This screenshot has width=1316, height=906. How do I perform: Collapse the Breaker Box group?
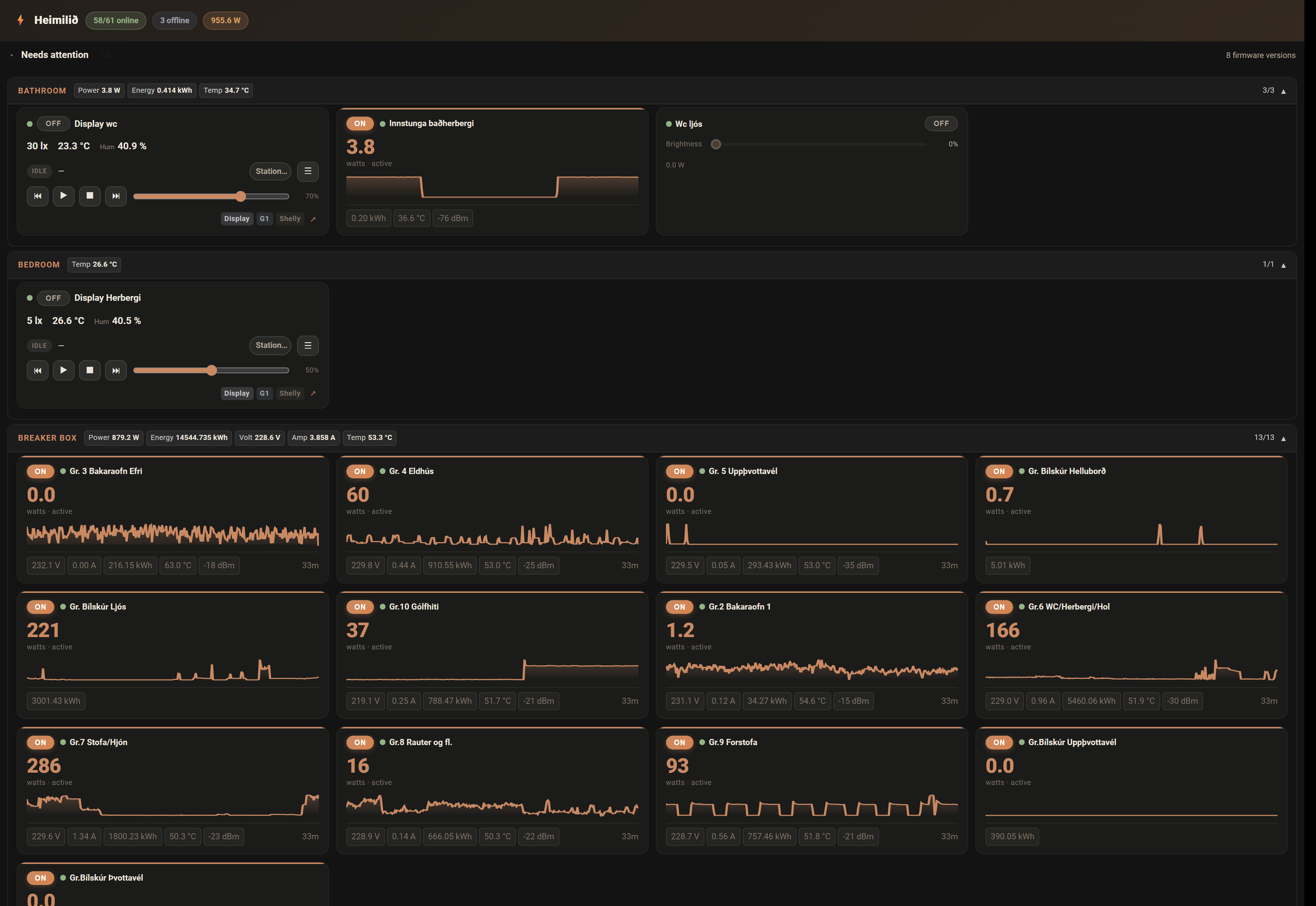(1283, 438)
